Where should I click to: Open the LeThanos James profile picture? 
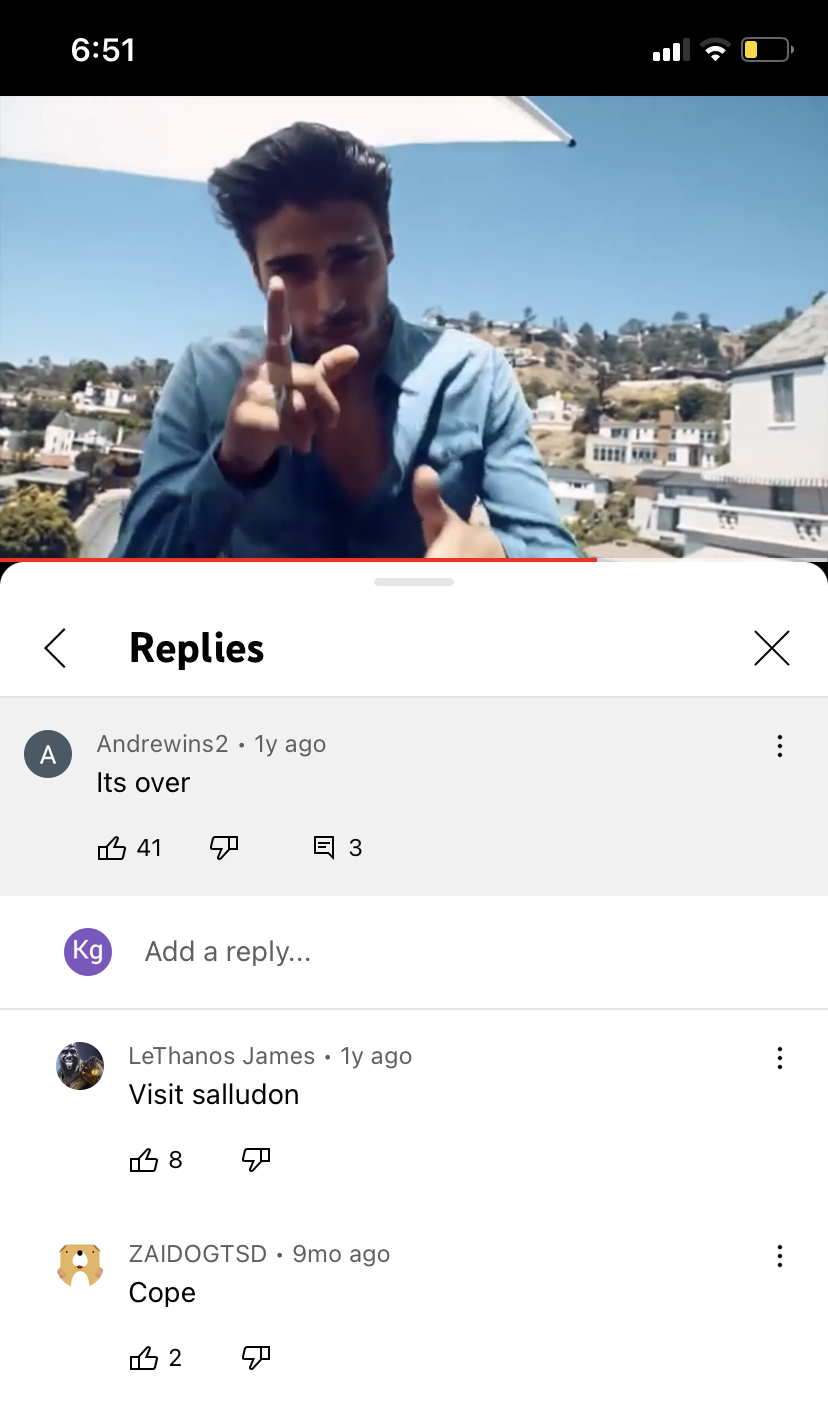pos(80,1066)
